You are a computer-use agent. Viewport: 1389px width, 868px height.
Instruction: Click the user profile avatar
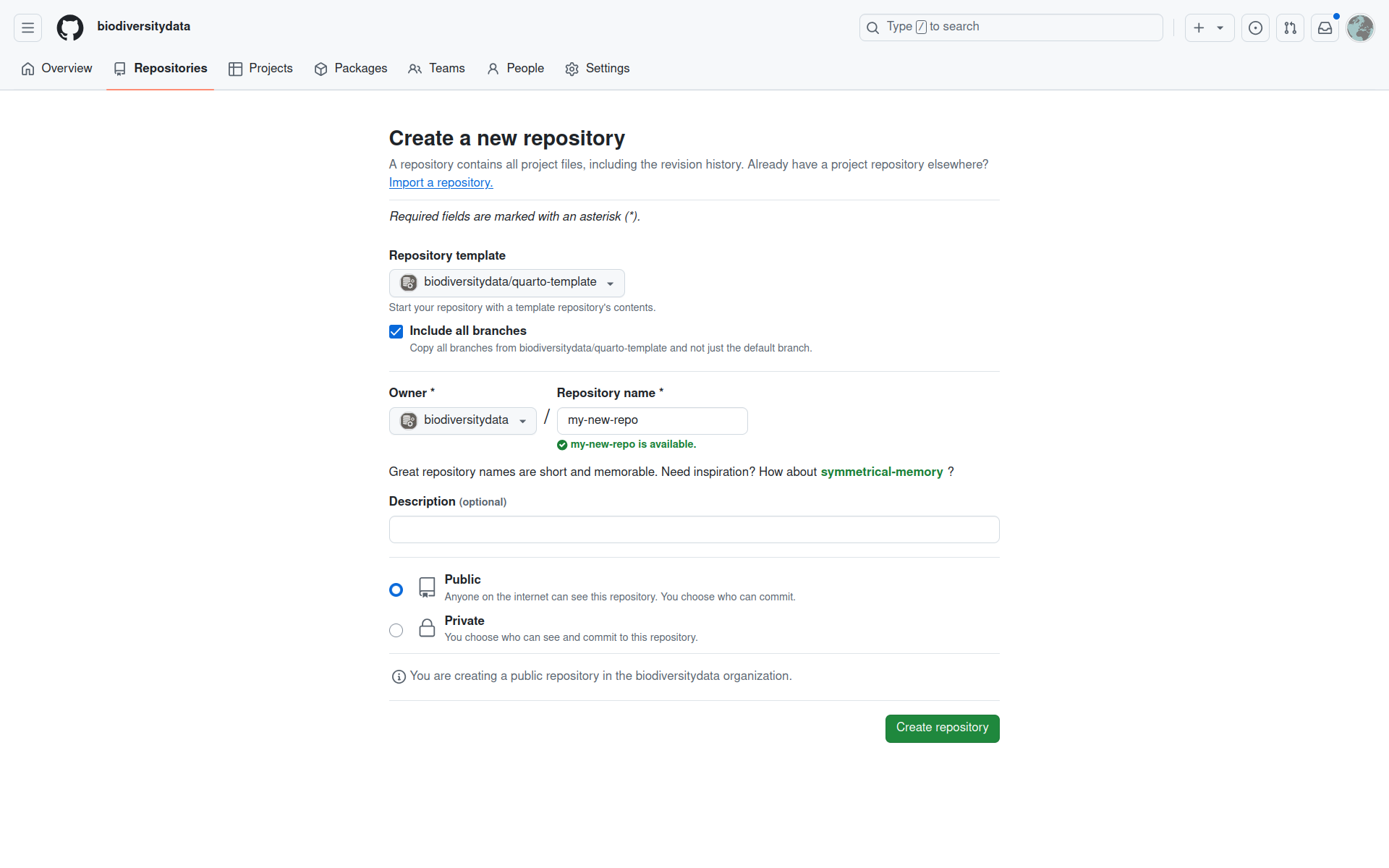click(x=1359, y=27)
